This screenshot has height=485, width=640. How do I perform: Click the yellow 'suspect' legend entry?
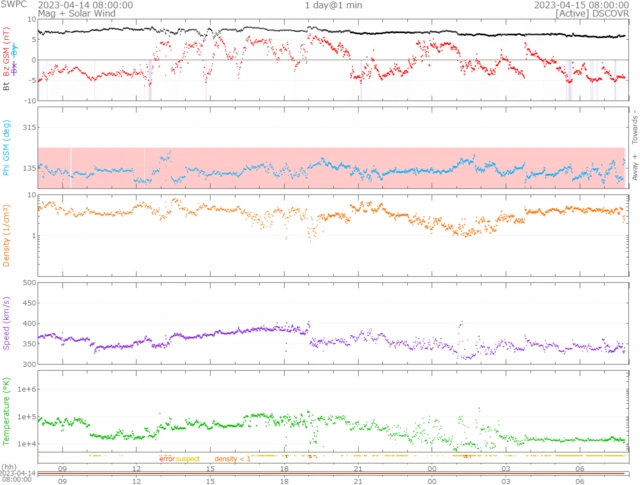pos(188,459)
